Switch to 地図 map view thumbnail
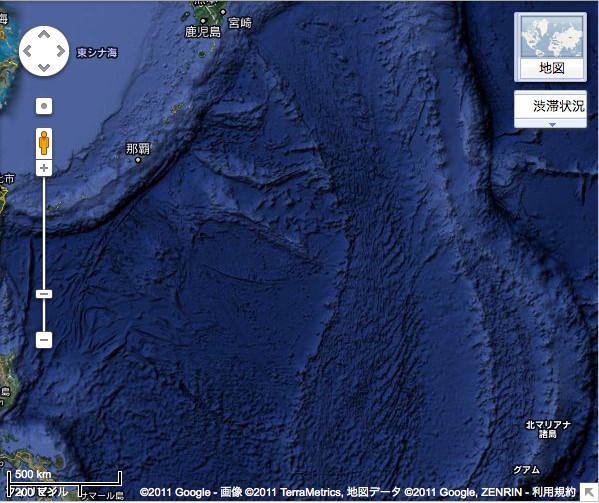Screen dimensions: 599x503 pos(550,47)
